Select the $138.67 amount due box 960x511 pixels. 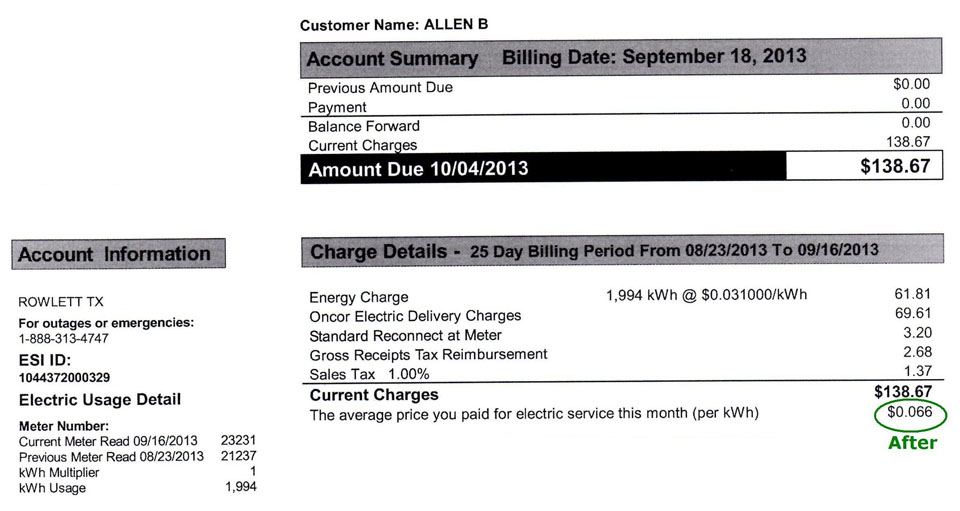(865, 167)
